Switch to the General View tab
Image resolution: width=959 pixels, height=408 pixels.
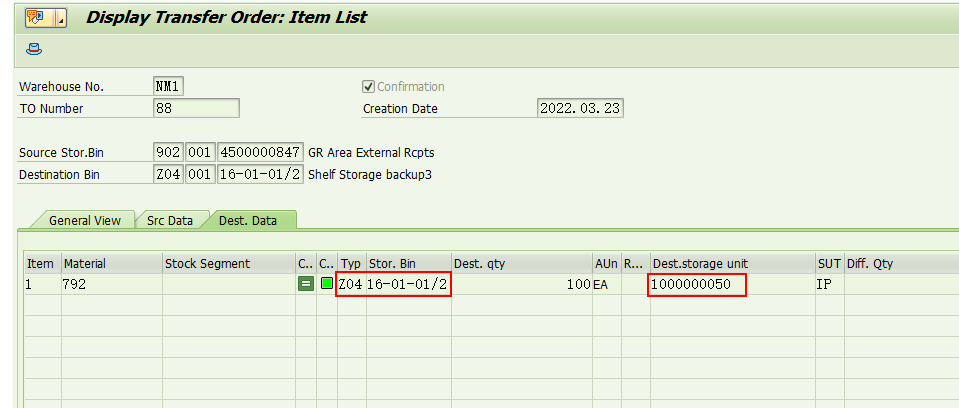pos(84,220)
